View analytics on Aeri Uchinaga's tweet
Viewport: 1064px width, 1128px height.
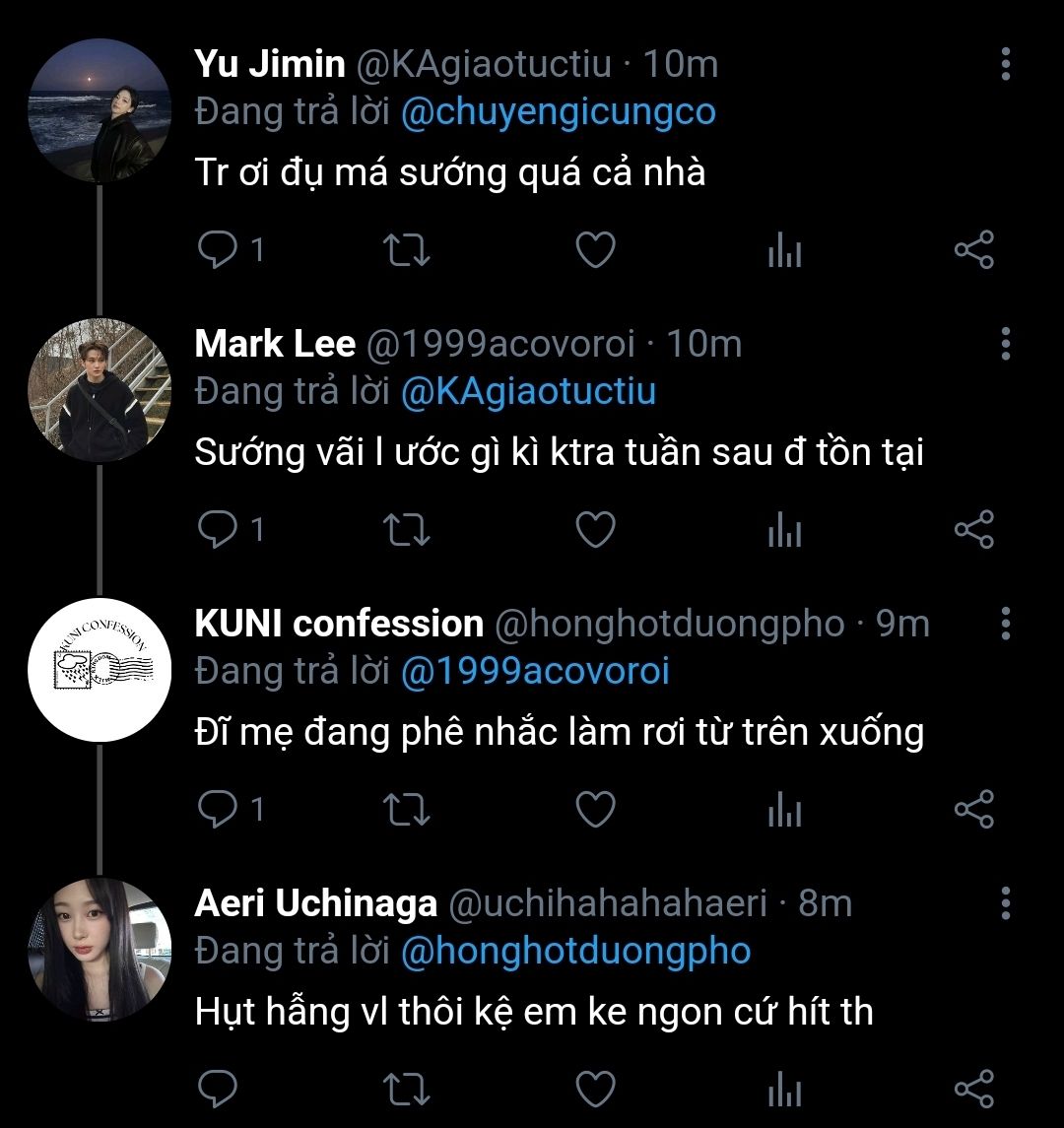784,1090
